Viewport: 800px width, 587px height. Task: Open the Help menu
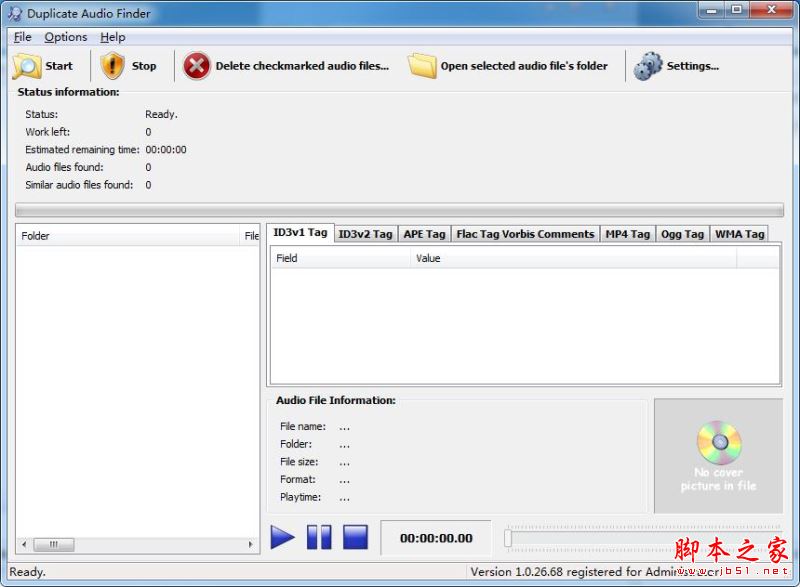[x=113, y=37]
